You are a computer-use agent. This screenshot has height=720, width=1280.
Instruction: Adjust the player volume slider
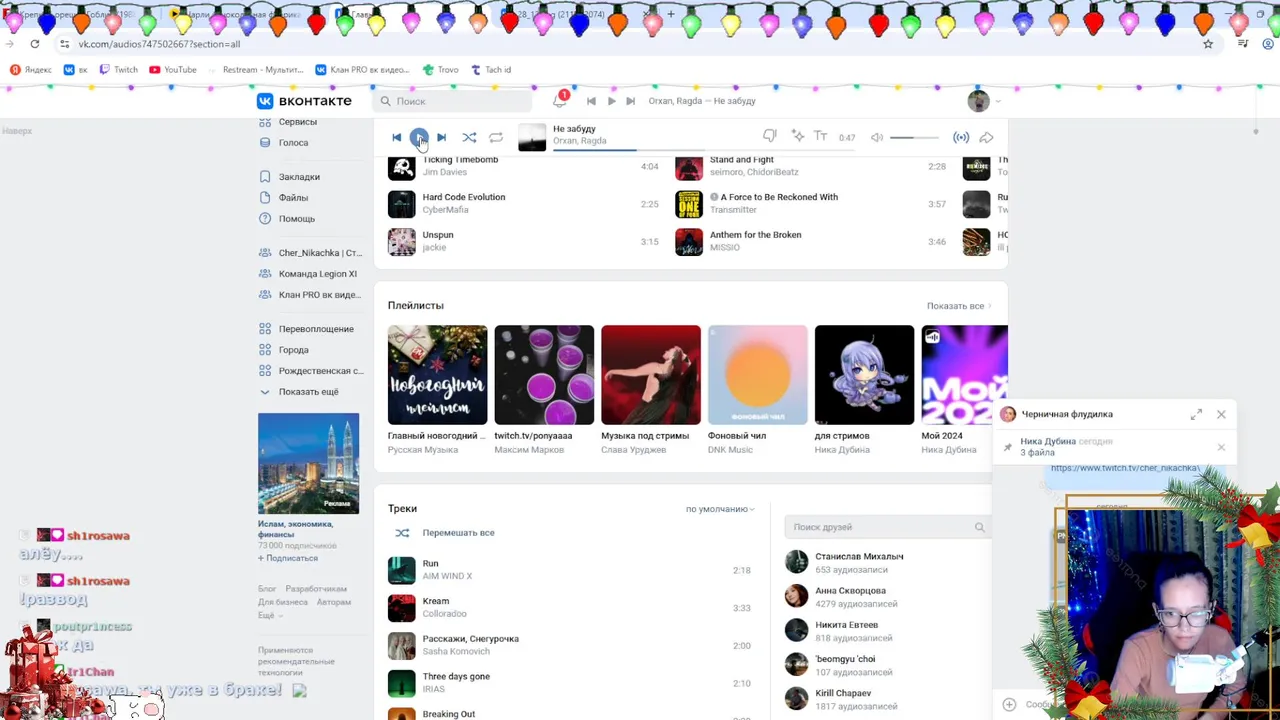914,137
